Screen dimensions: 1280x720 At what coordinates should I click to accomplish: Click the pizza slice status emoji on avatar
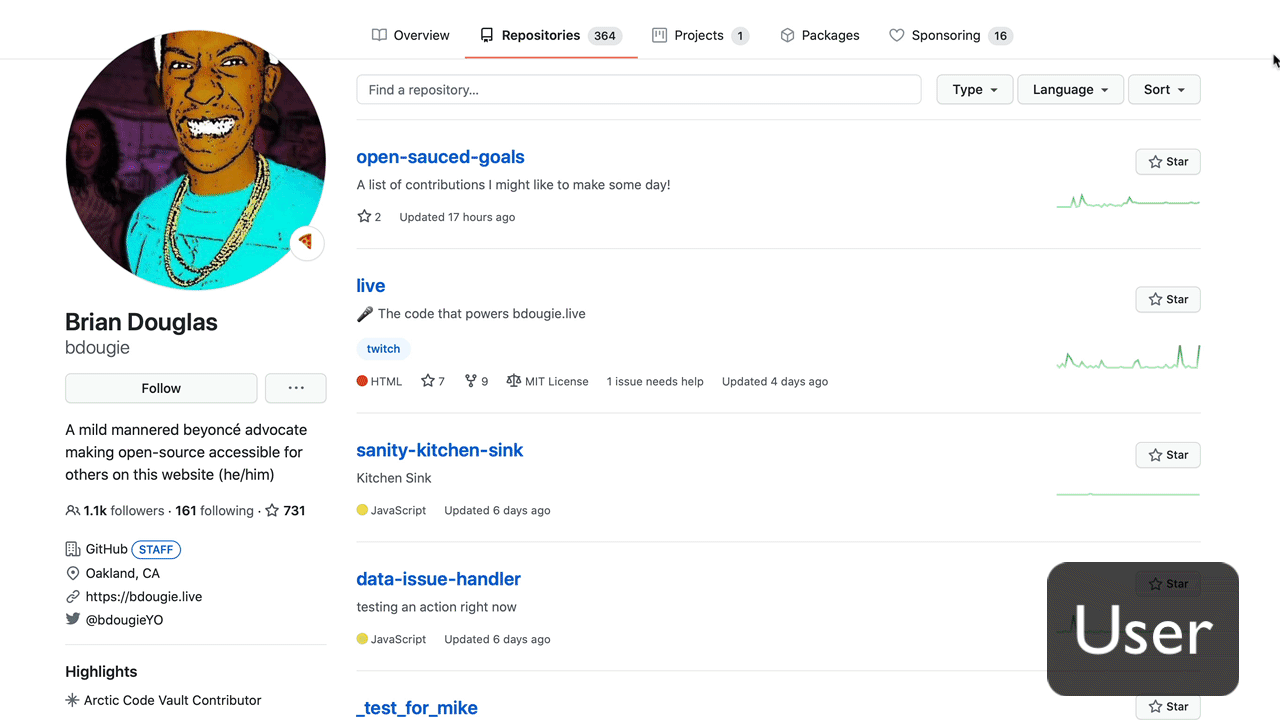point(306,242)
